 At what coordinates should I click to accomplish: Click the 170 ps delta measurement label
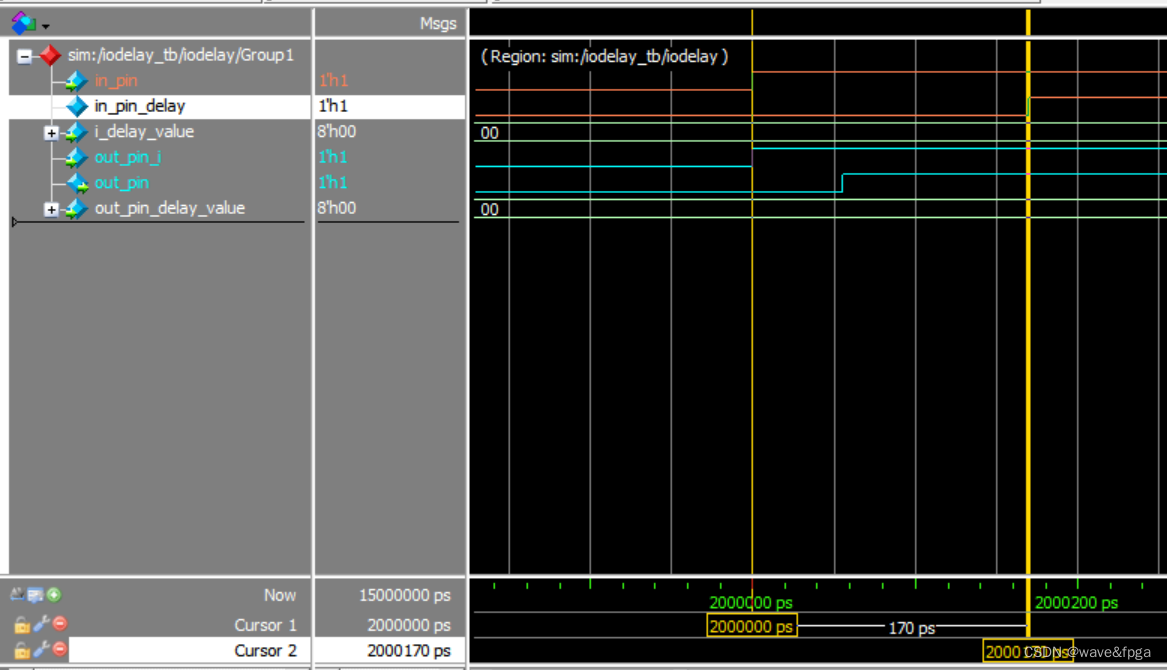click(x=911, y=628)
